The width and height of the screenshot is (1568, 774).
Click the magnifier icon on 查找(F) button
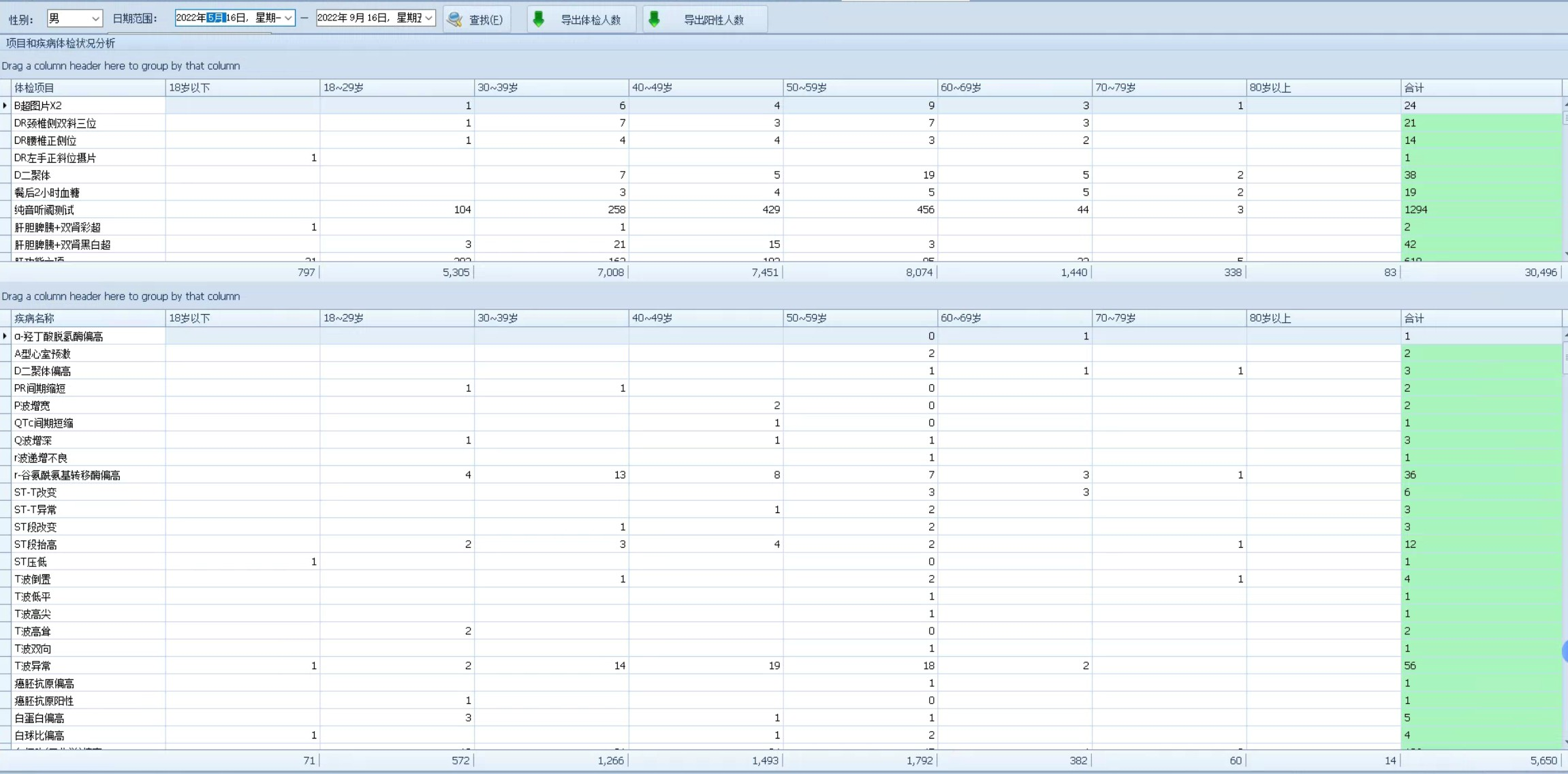[x=455, y=20]
